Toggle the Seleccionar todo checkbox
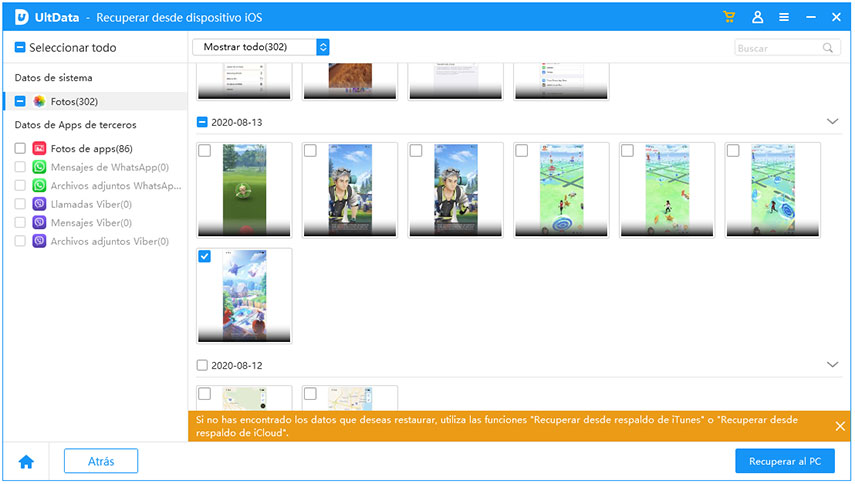 click(x=20, y=47)
